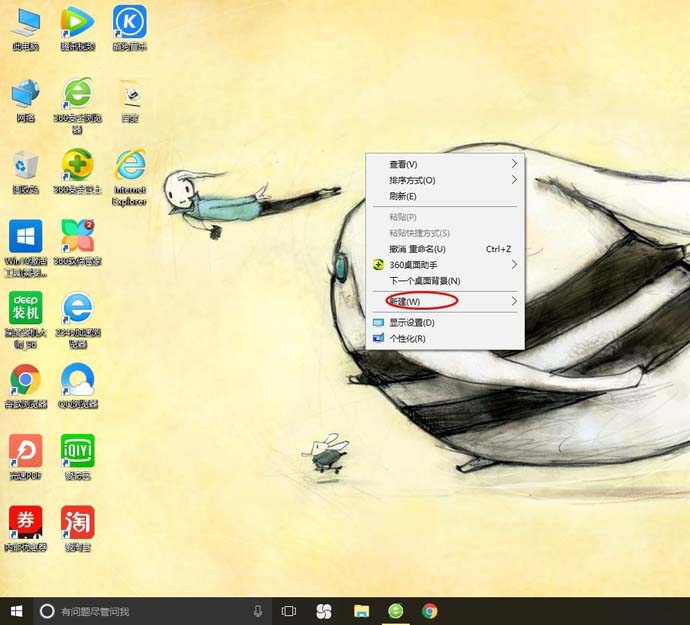This screenshot has width=690, height=625.
Task: Launch 360 Security Guard desktop shortcut
Action: 77,172
